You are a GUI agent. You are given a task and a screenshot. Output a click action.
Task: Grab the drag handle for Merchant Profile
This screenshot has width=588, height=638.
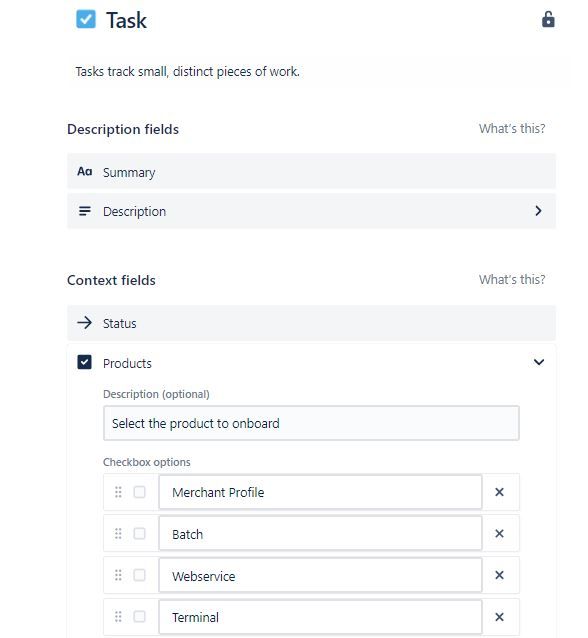click(118, 492)
